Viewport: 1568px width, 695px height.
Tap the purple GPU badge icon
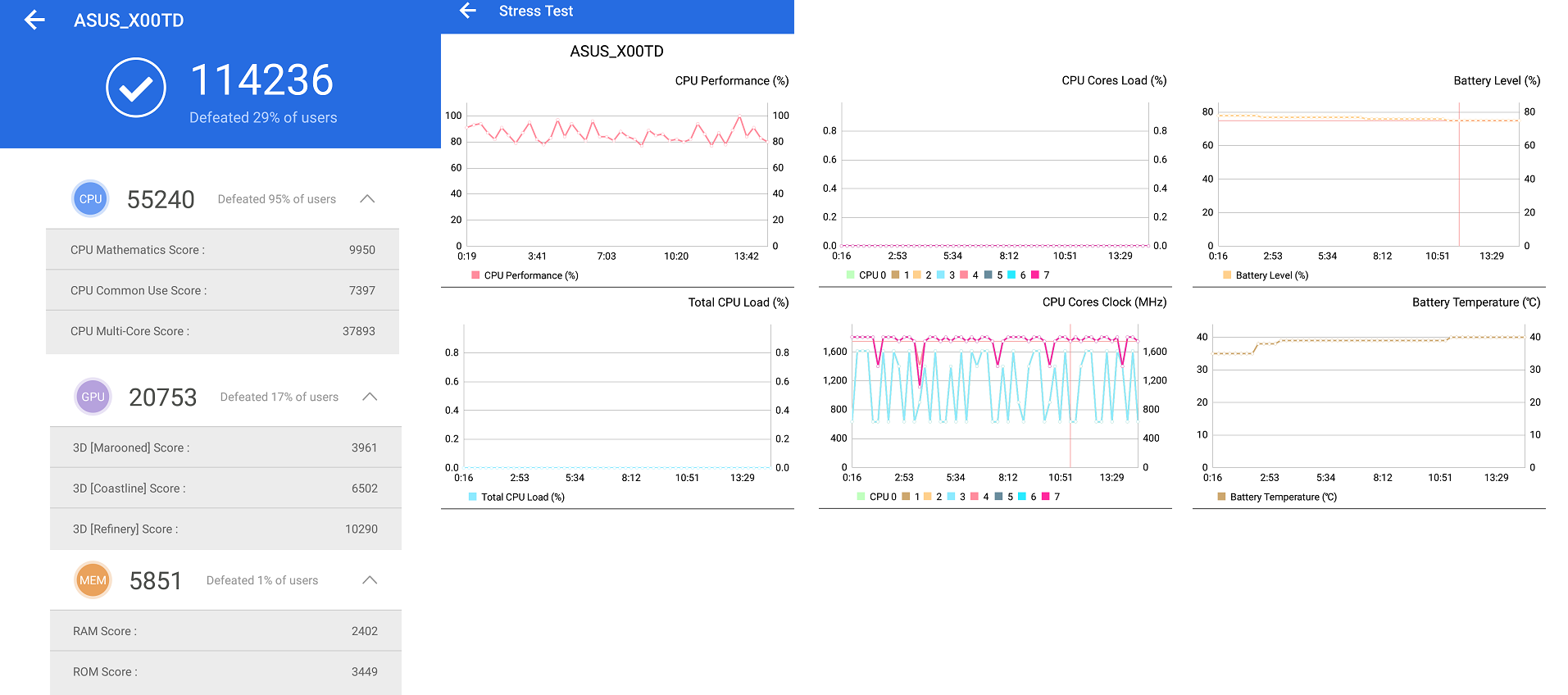(93, 397)
